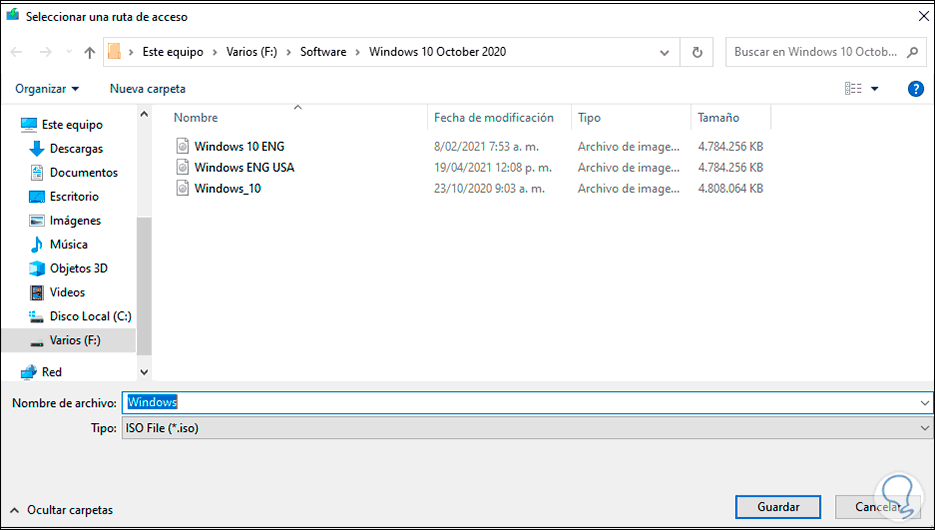Expand the address bar history dropdown
Screen dimensions: 935x530
point(664,52)
